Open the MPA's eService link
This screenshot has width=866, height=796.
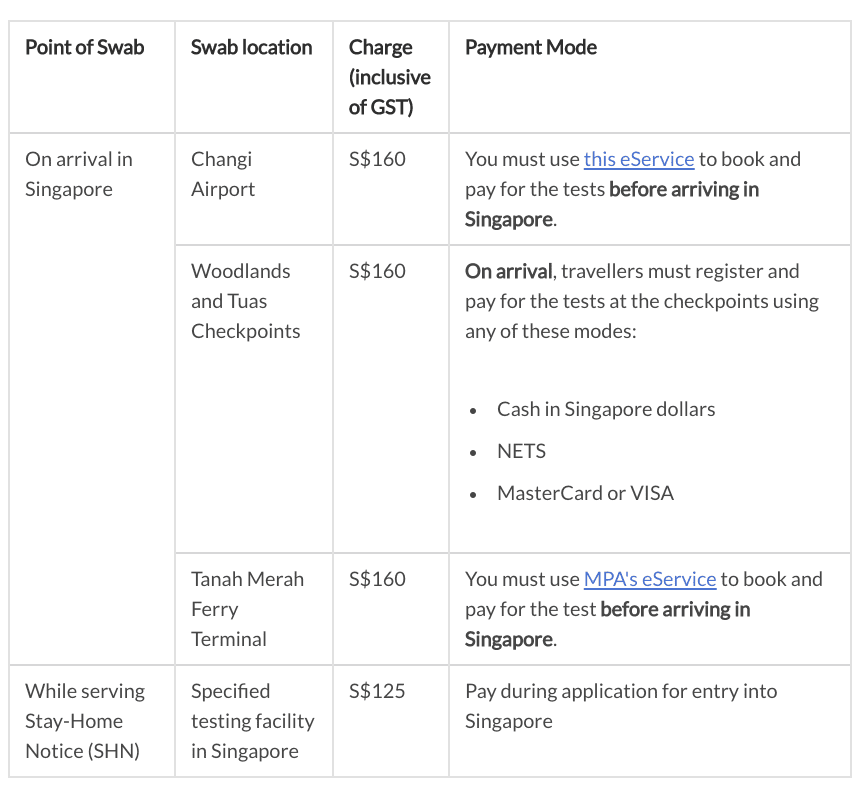pos(650,579)
